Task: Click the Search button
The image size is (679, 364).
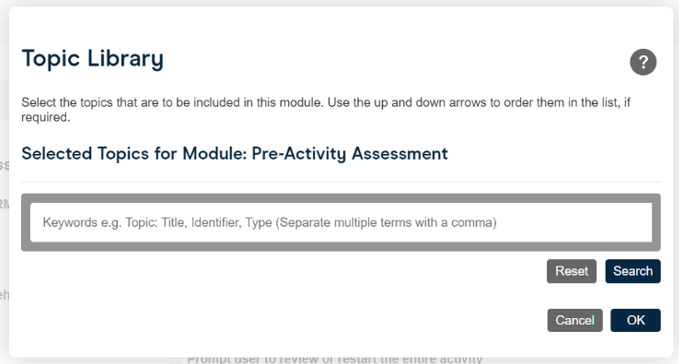Action: (x=633, y=271)
